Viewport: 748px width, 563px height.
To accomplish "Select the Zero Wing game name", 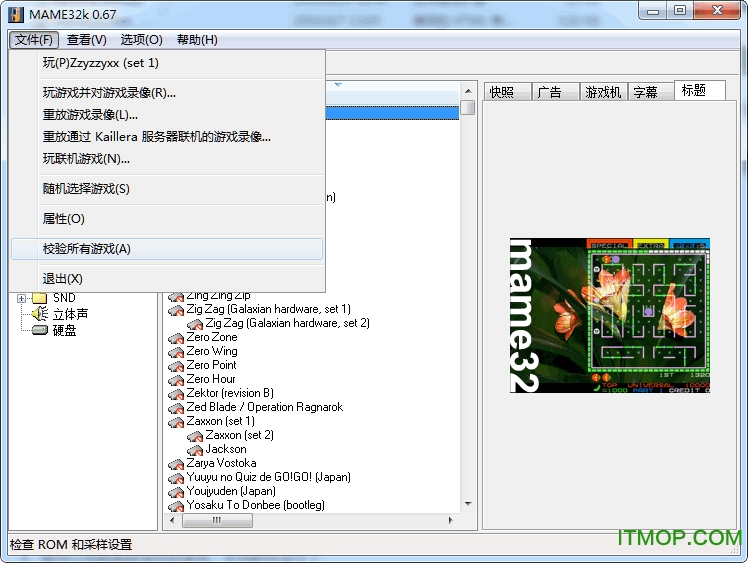I will [212, 351].
